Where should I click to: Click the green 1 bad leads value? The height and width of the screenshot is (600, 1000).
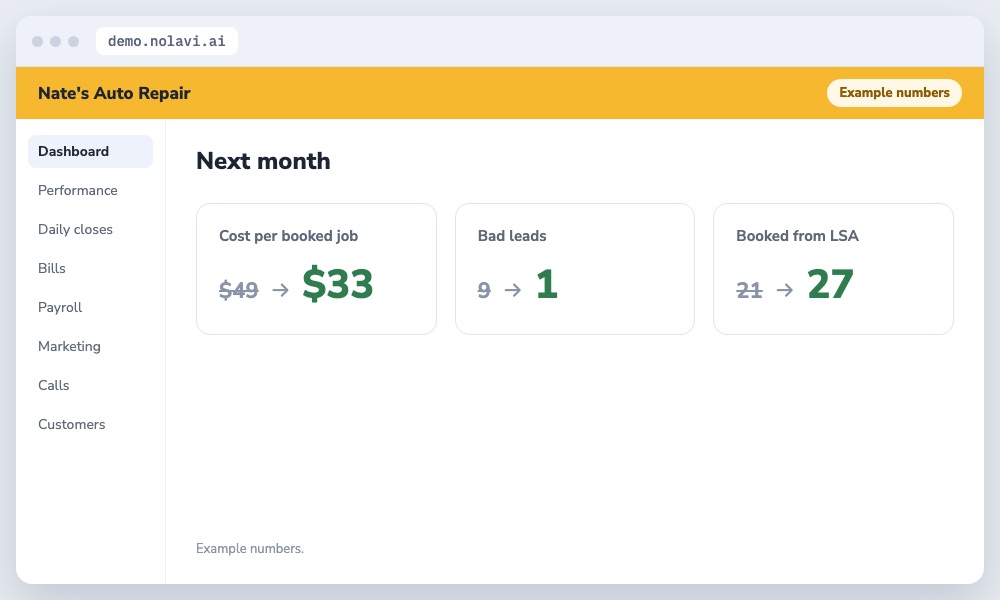547,284
